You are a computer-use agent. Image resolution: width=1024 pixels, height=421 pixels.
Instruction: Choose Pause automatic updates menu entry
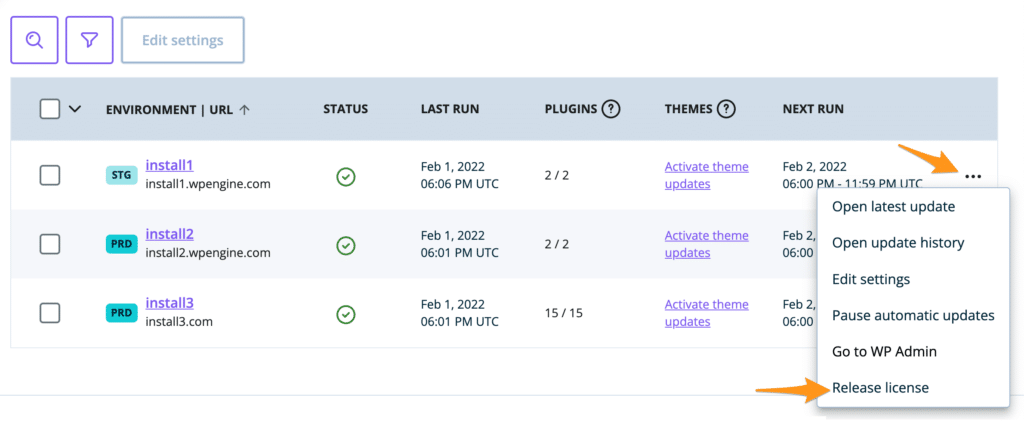(x=913, y=315)
